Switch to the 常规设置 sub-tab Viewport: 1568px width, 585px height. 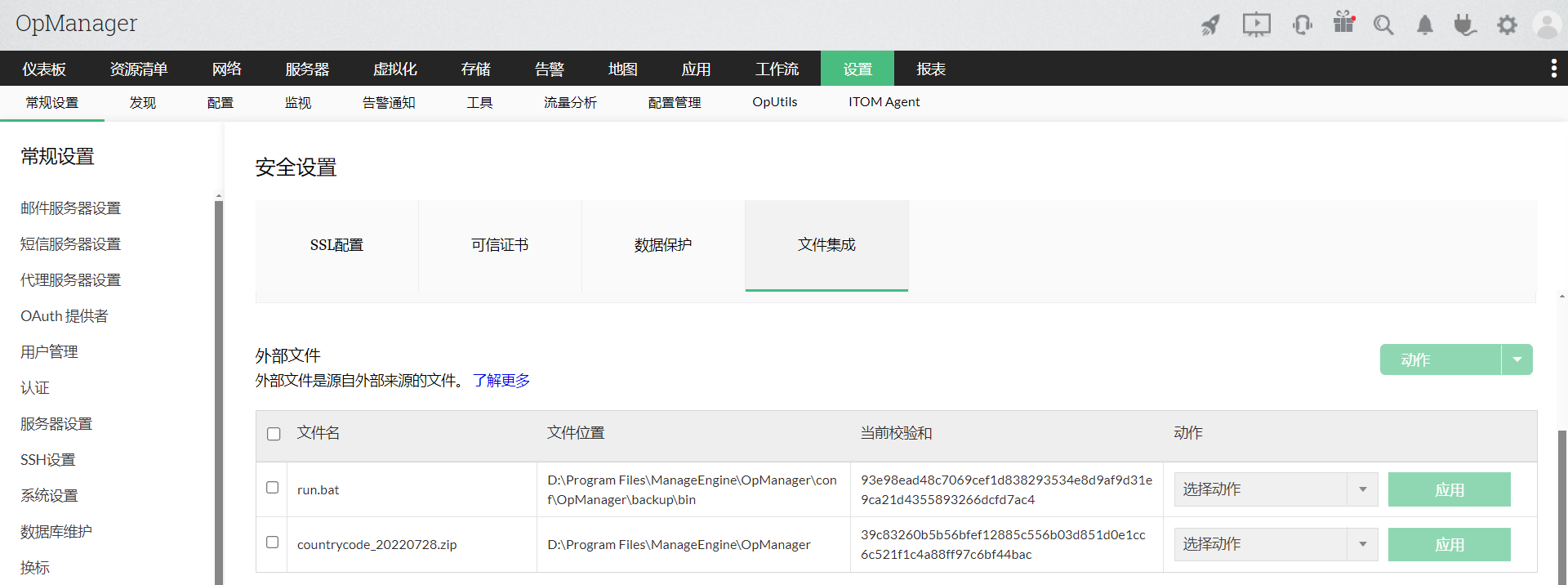(x=52, y=103)
